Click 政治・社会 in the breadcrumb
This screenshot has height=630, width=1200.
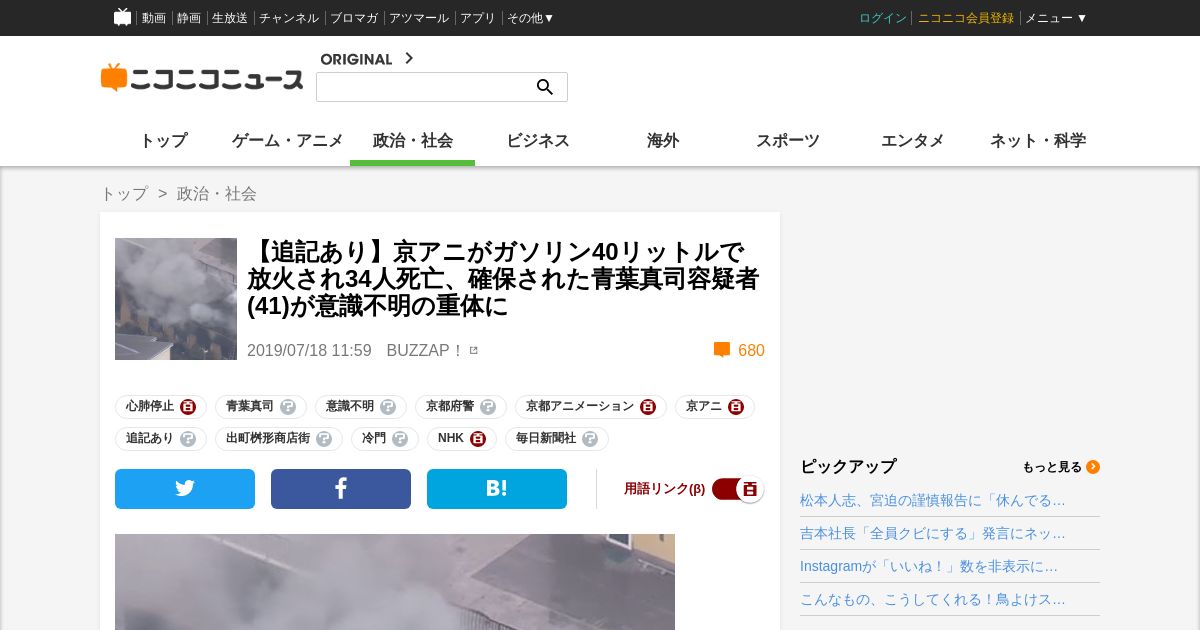click(217, 194)
